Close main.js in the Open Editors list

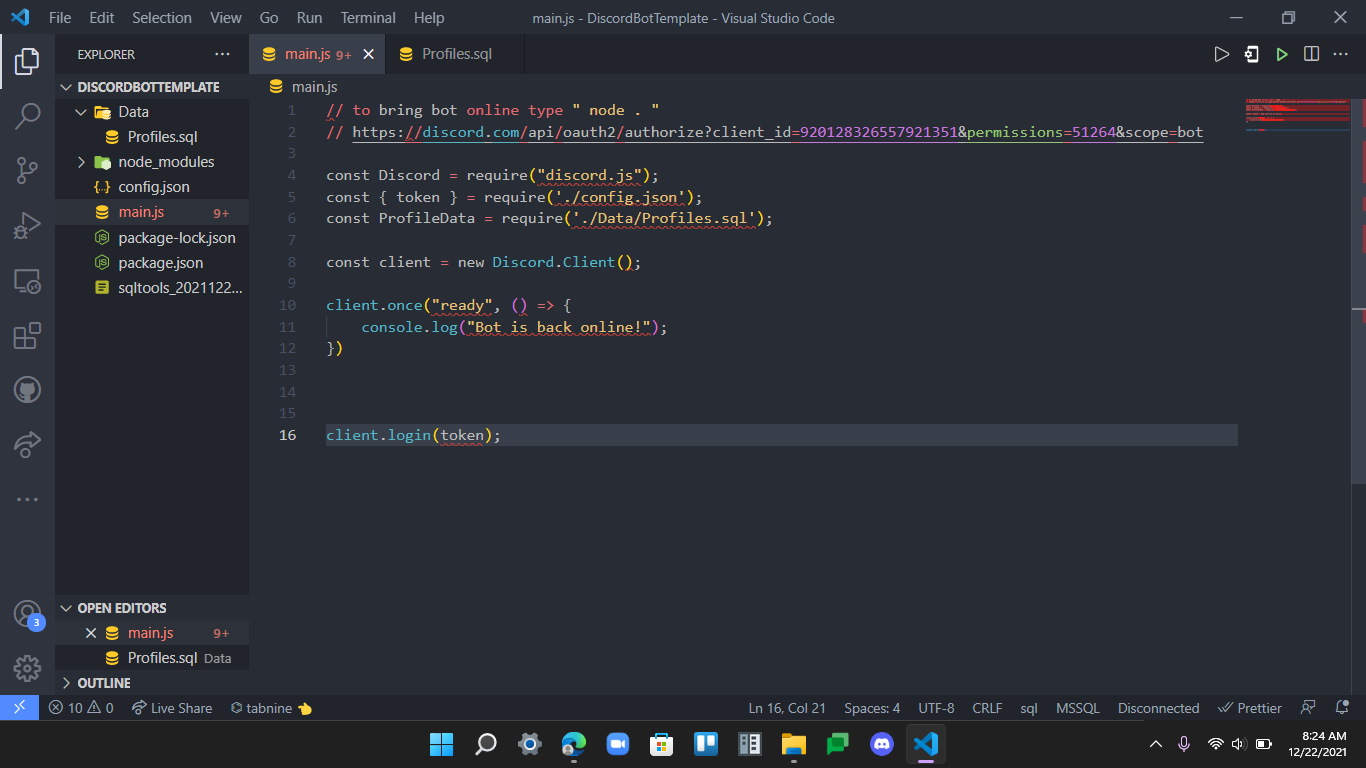click(91, 633)
